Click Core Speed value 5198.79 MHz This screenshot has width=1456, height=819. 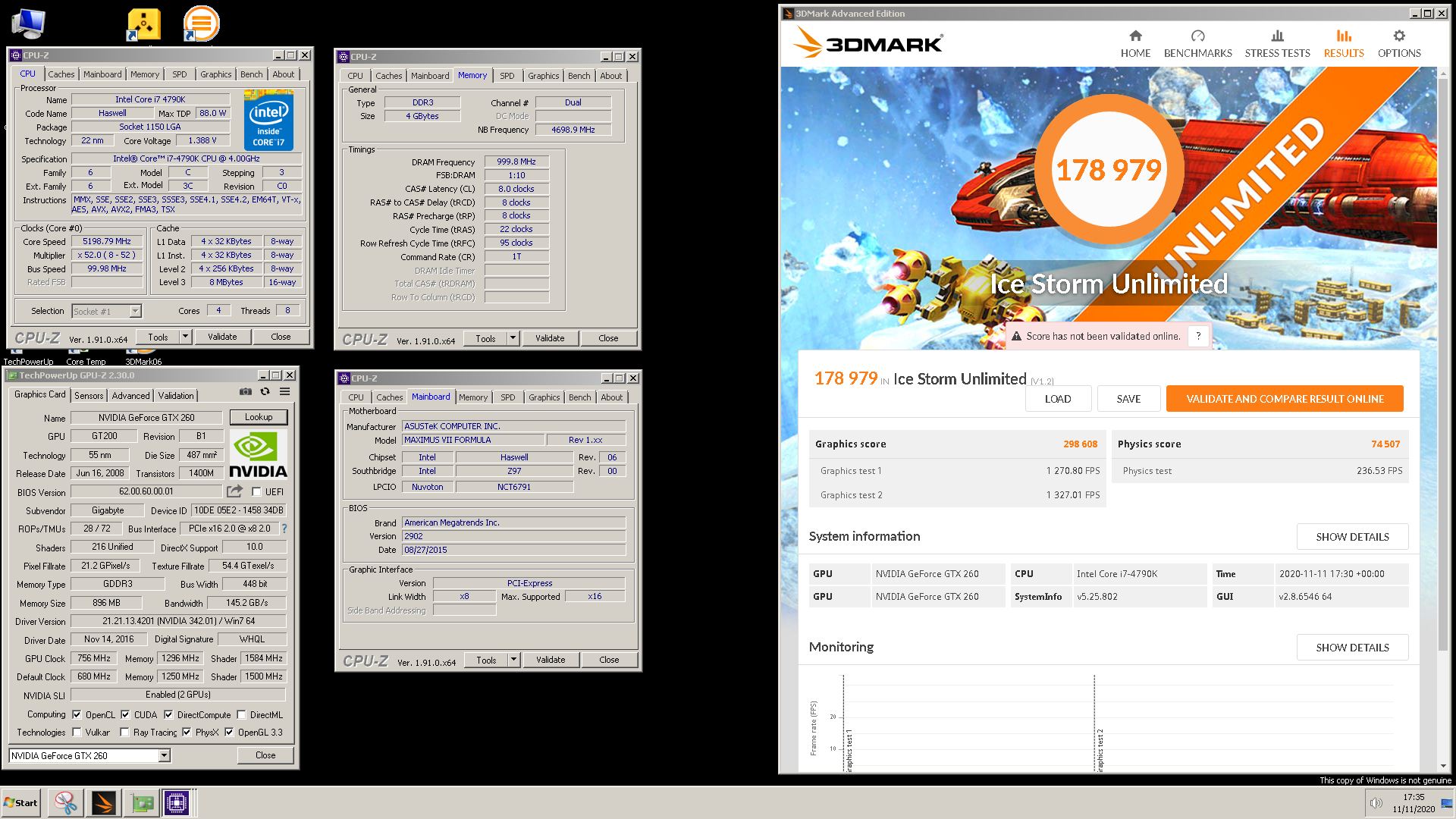107,241
